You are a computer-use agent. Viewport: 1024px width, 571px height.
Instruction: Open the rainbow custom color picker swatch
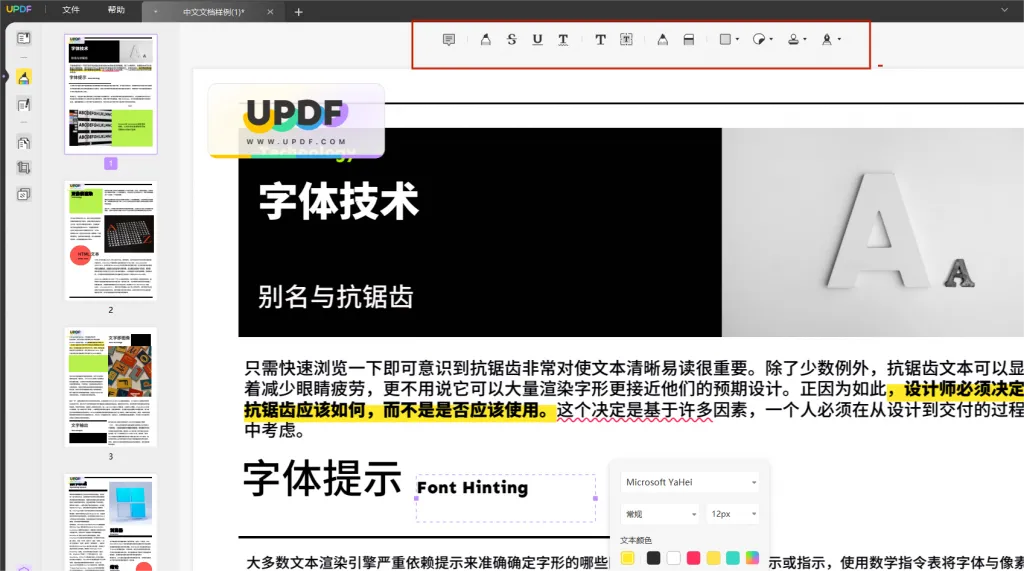tap(752, 558)
